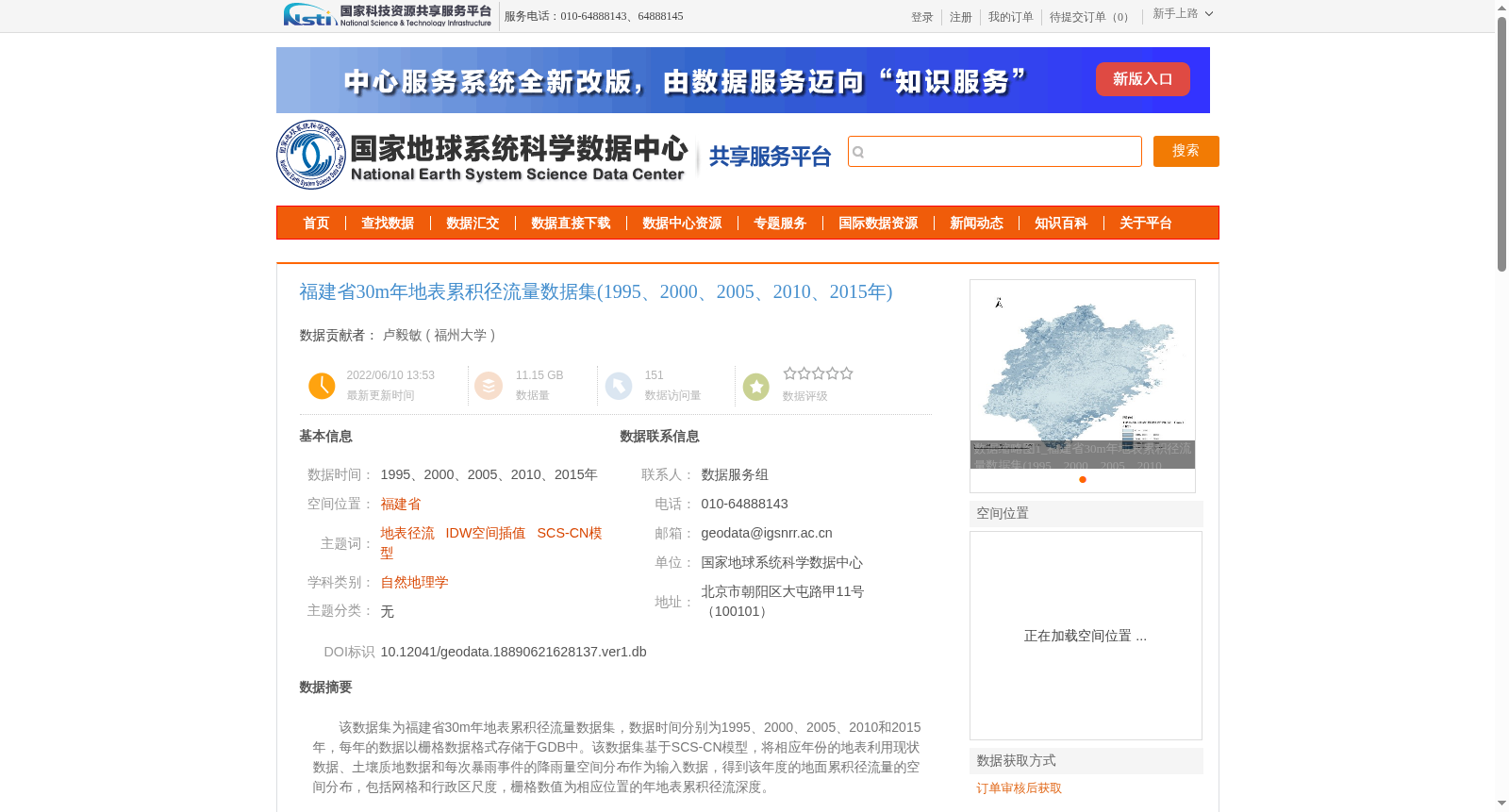This screenshot has height=812, width=1509.
Task: Click the orange carousel dot under the thumbnail
Action: tap(1083, 479)
